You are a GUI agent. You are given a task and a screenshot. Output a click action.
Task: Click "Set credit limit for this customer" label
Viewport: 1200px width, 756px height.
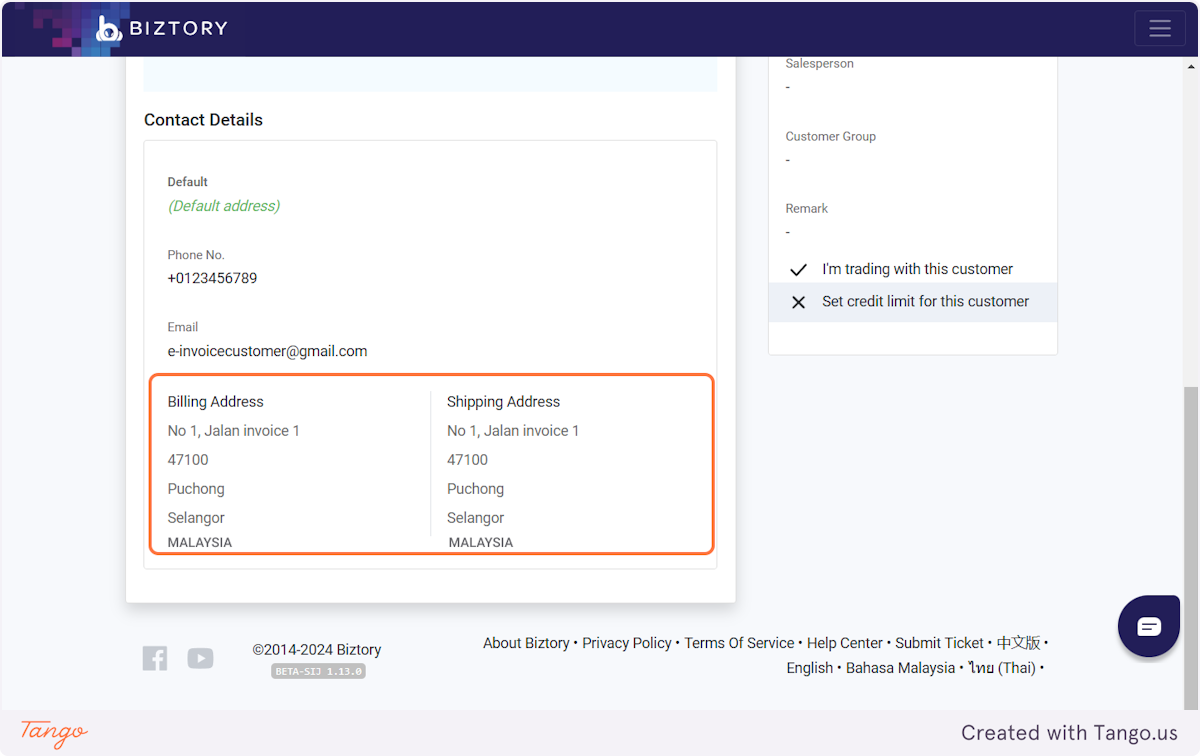click(925, 301)
